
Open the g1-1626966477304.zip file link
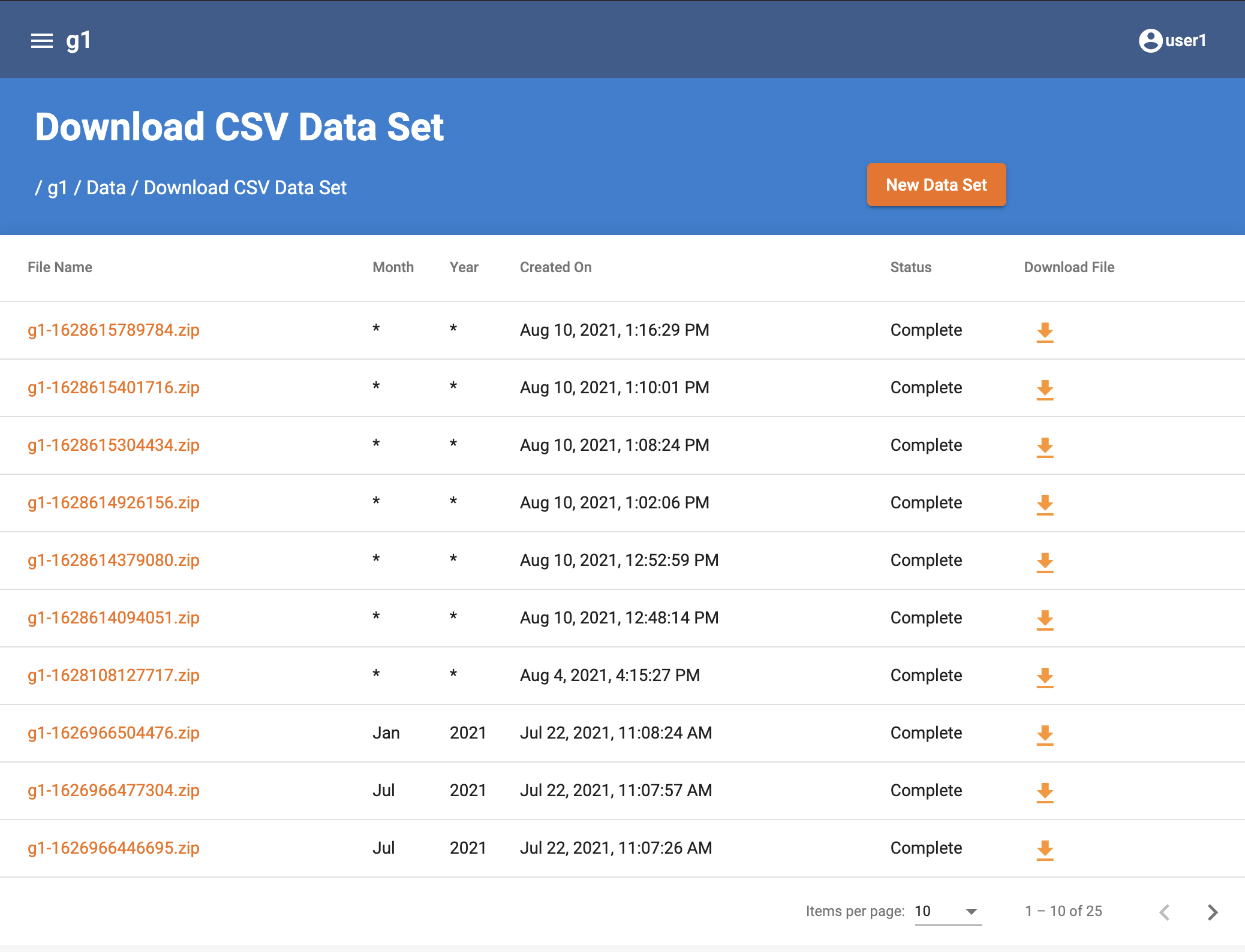click(x=113, y=790)
